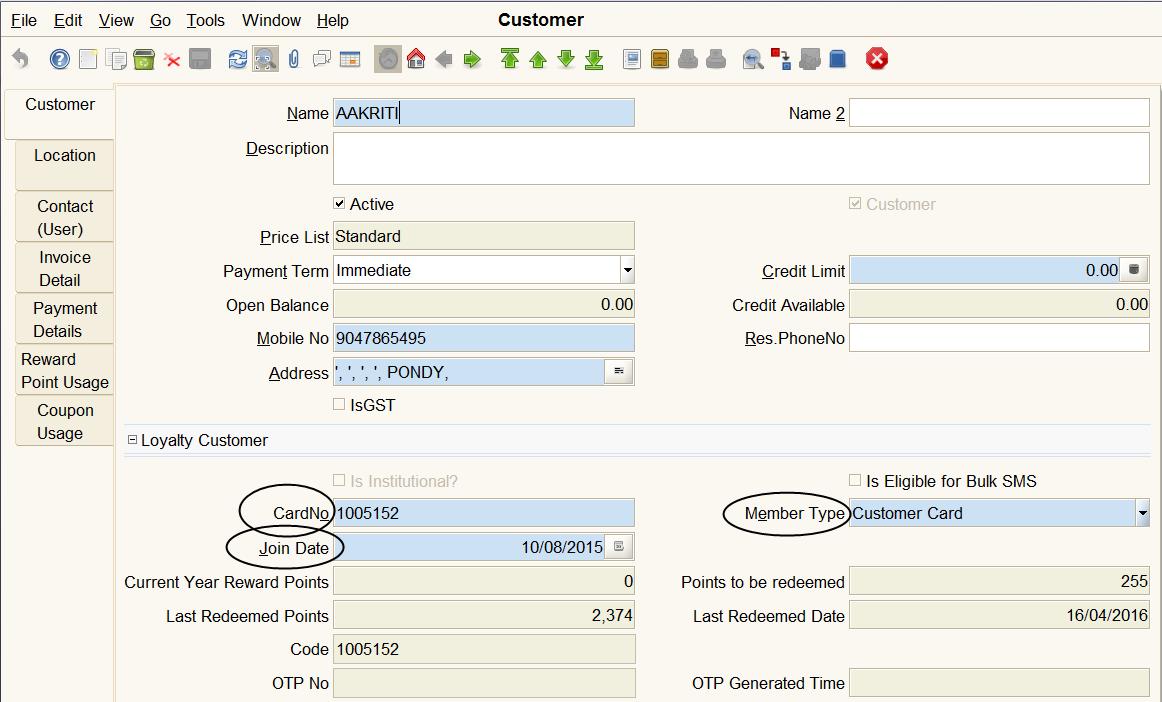1162x702 pixels.
Task: Click into the Res.PhoneNo field
Action: [999, 338]
